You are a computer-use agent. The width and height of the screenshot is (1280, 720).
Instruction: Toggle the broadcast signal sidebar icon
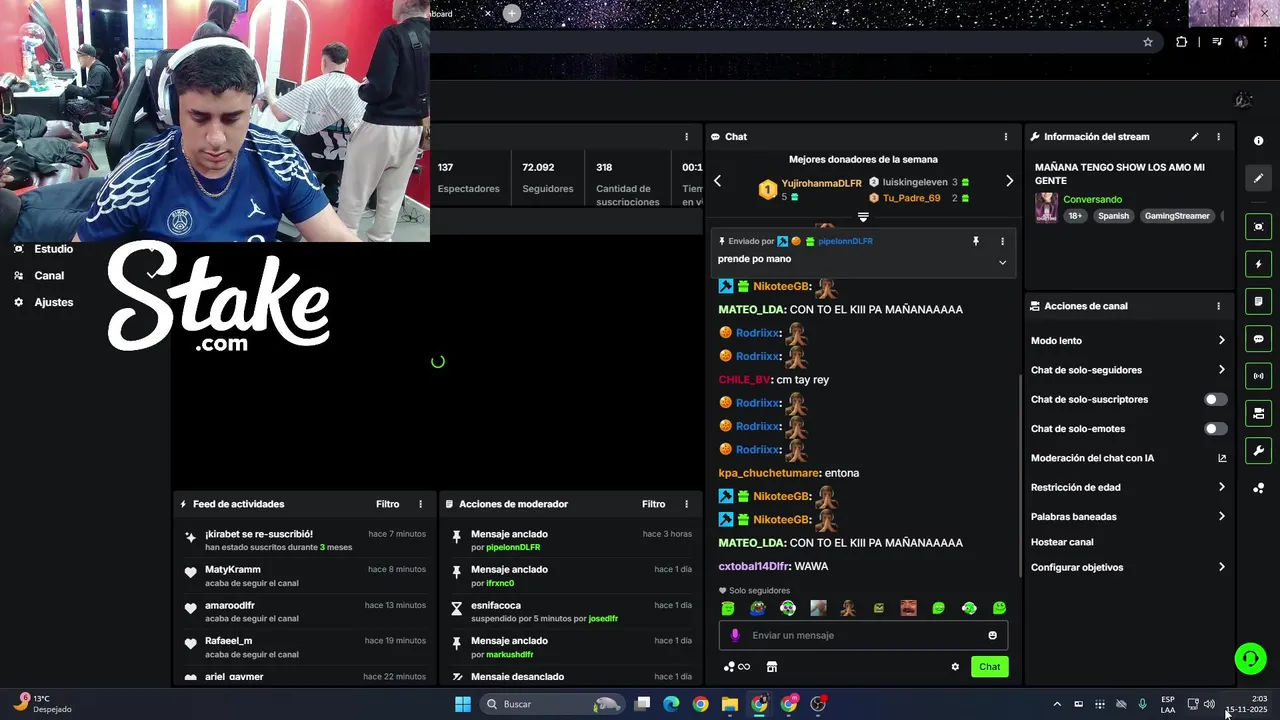(x=1258, y=376)
